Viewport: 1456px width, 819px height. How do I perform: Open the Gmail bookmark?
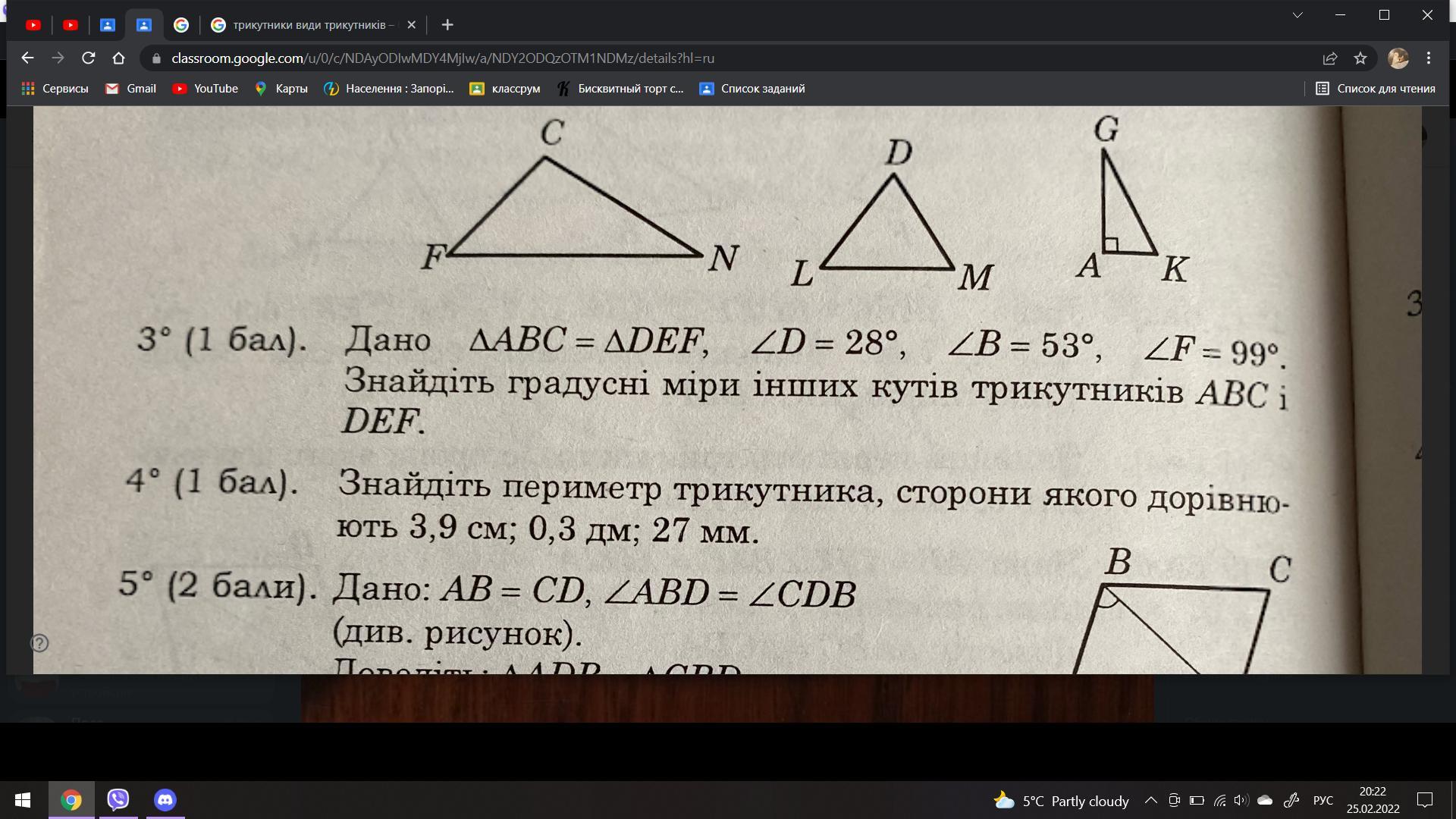coord(130,89)
